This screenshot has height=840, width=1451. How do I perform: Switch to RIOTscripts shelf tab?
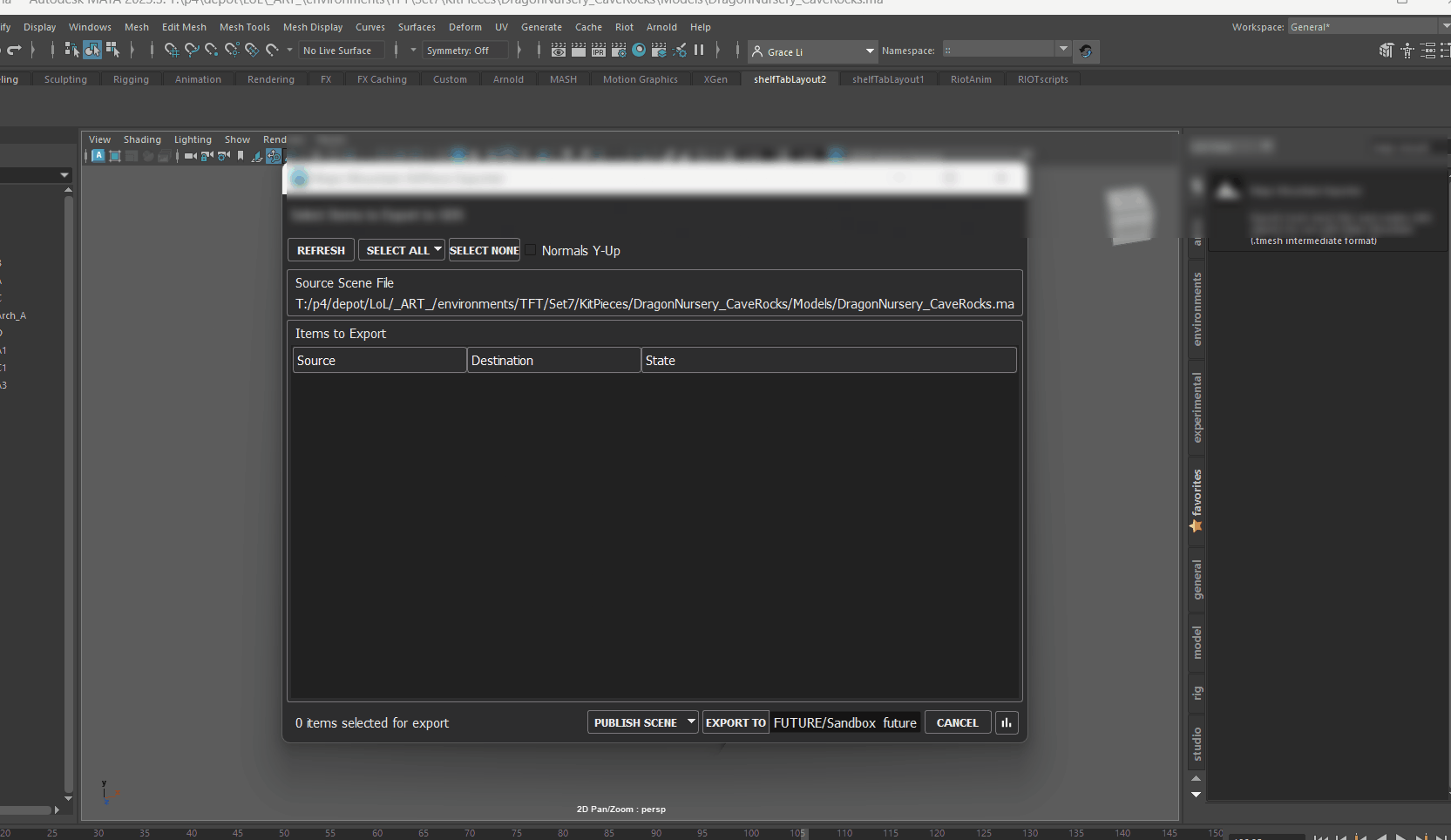click(x=1042, y=79)
